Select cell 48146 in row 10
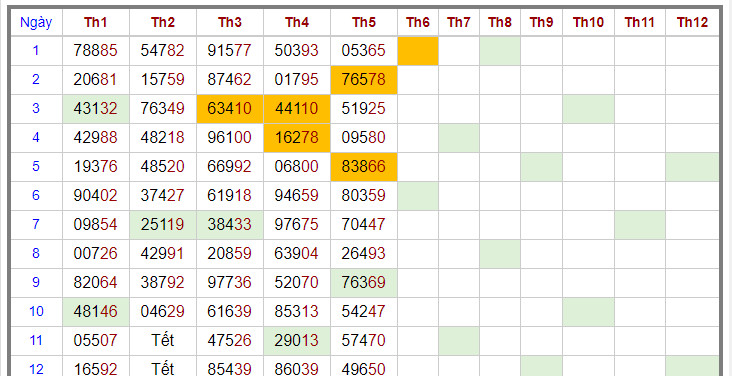This screenshot has width=732, height=376. 96,312
